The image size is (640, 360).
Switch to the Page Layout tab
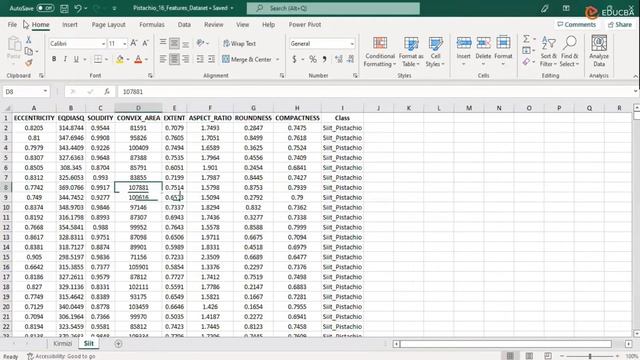pyautogui.click(x=109, y=24)
